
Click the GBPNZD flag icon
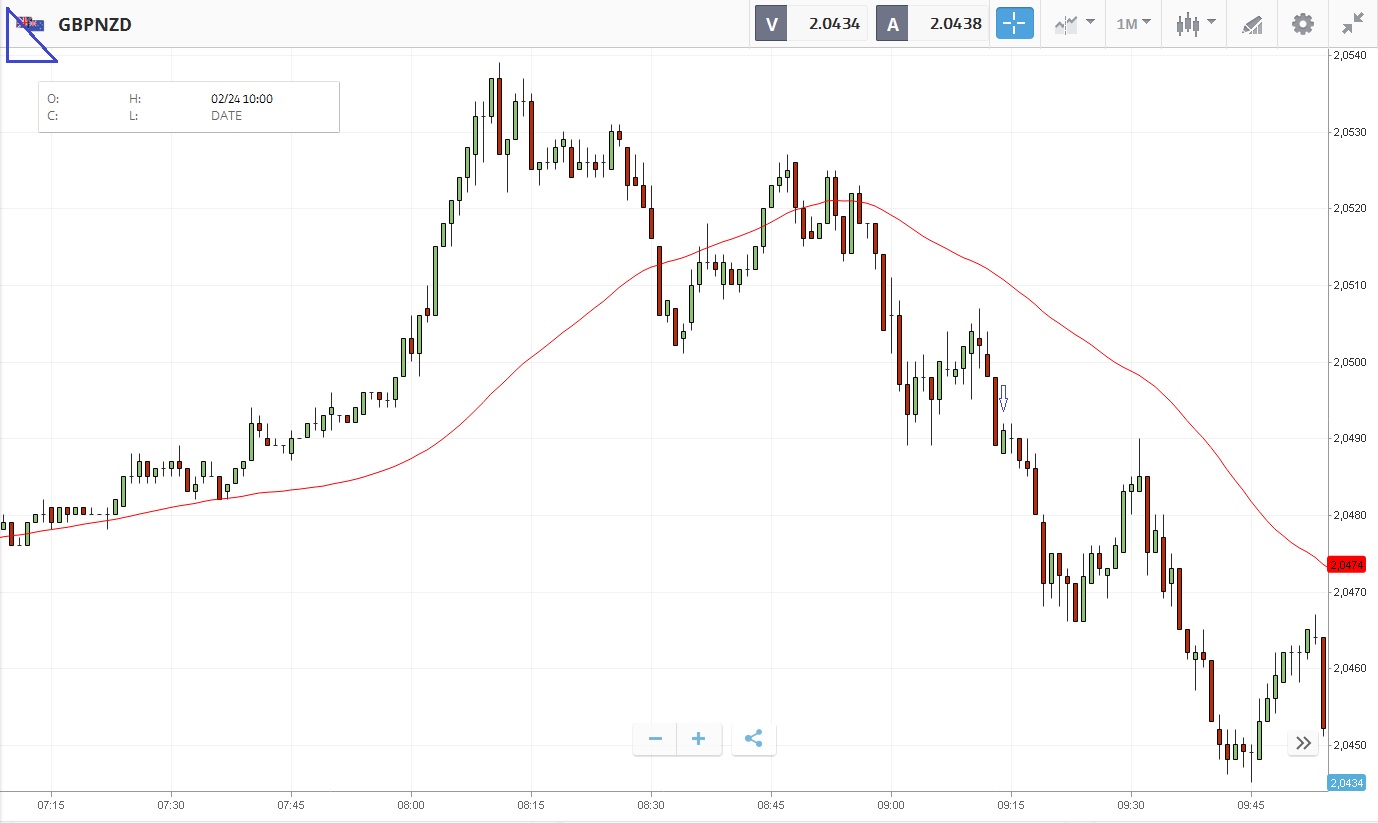click(x=30, y=24)
